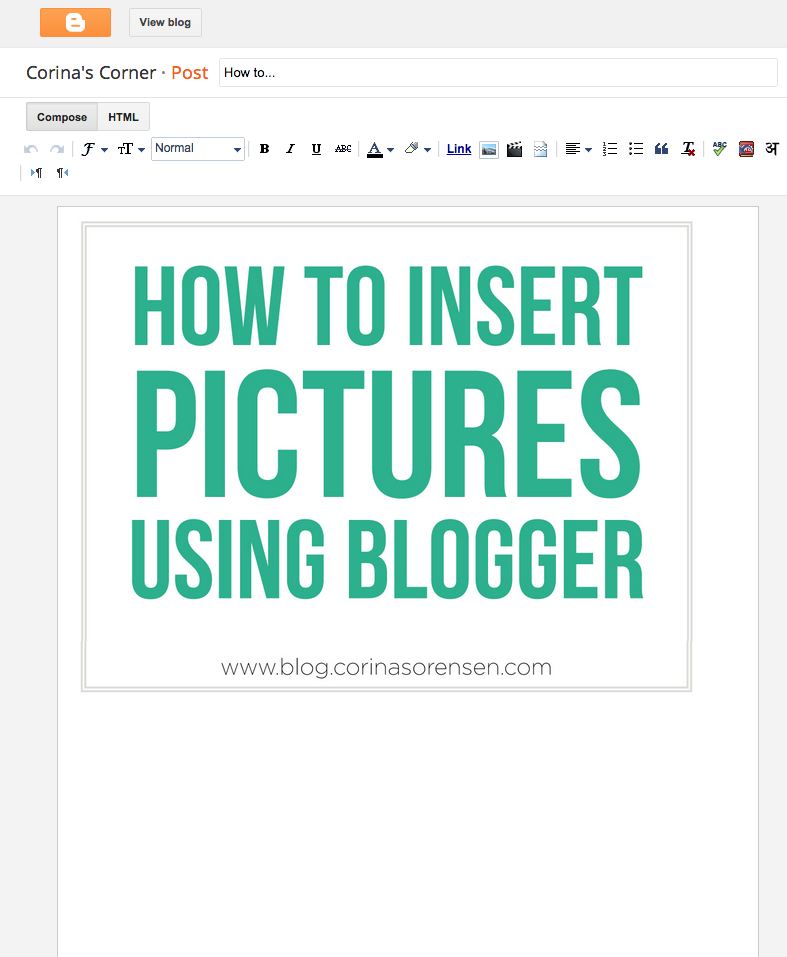Switch to the HTML tab

click(x=123, y=117)
